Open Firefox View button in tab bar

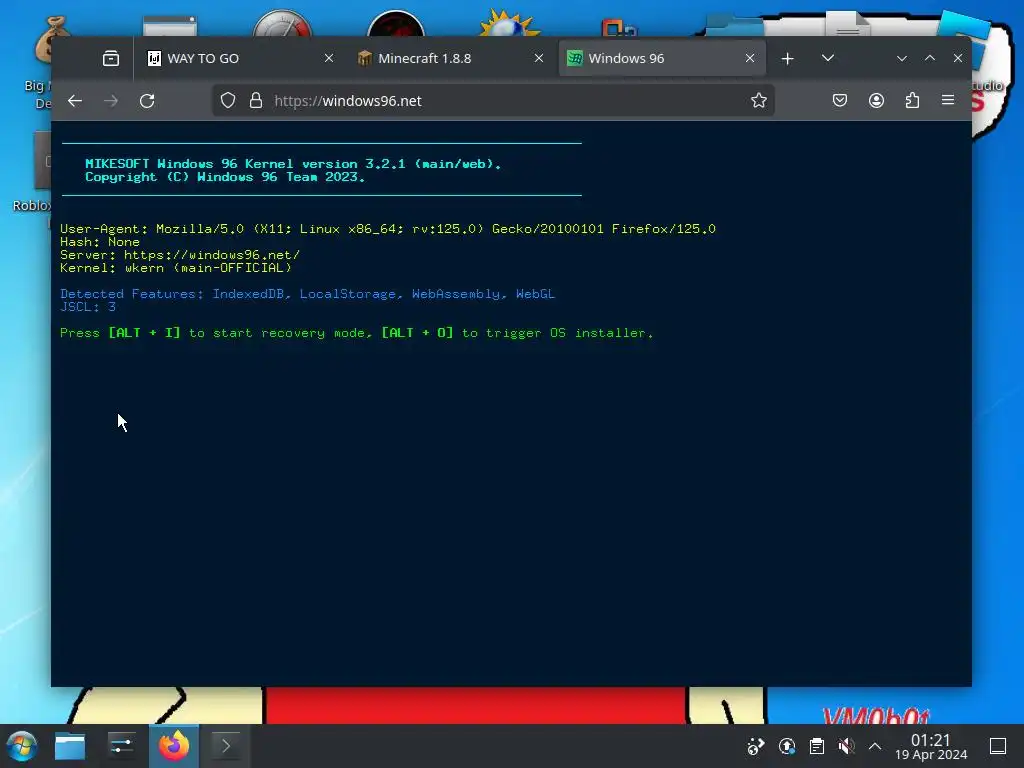[111, 59]
